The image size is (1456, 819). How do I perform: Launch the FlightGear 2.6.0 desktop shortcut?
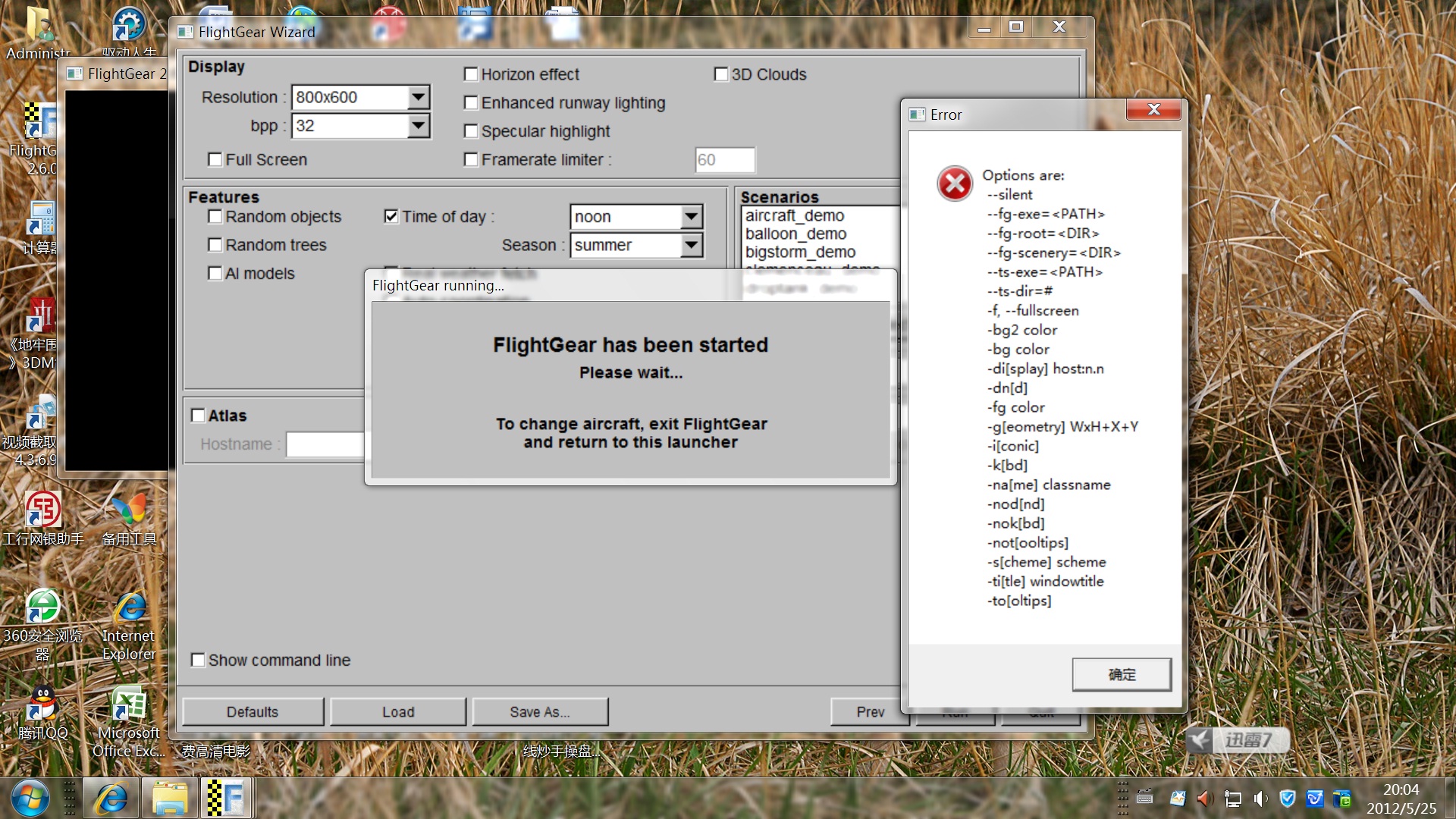[38, 136]
